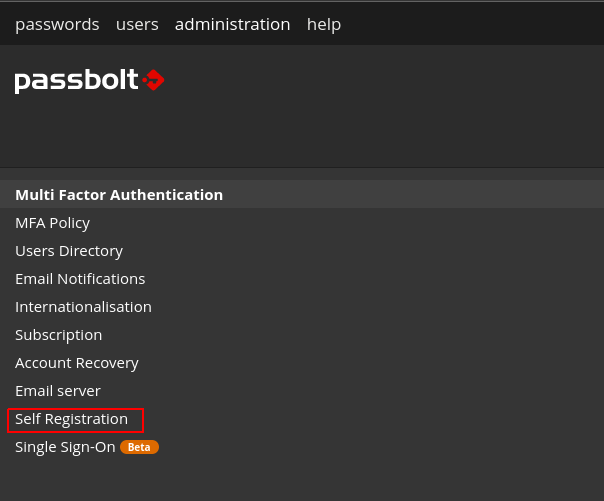Open Account Recovery settings
The image size is (604, 501).
77,363
